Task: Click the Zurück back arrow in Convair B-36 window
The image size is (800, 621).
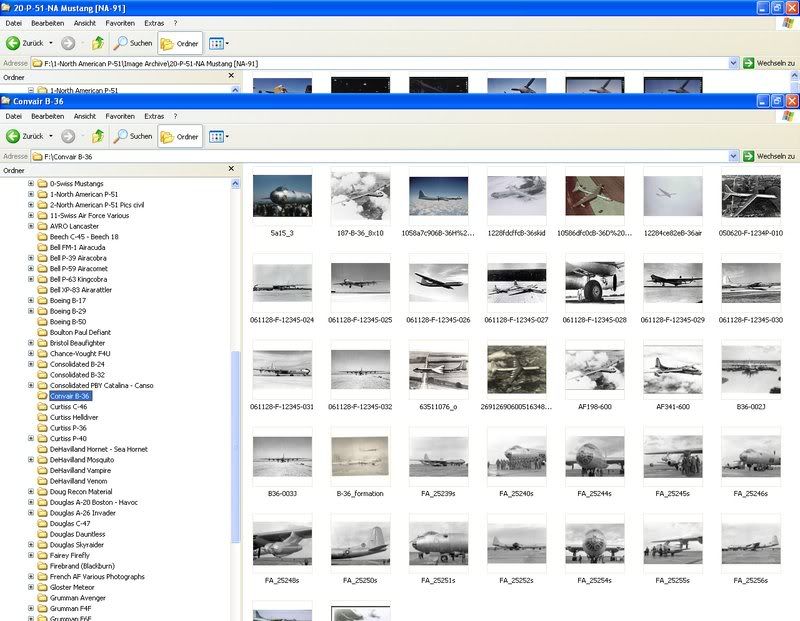Action: coord(14,136)
